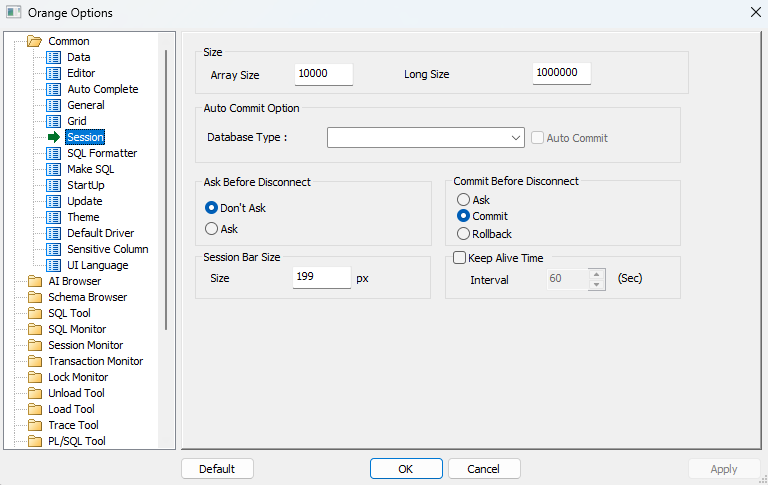Click the Theme page icon
Image resolution: width=768 pixels, height=485 pixels.
pos(53,217)
